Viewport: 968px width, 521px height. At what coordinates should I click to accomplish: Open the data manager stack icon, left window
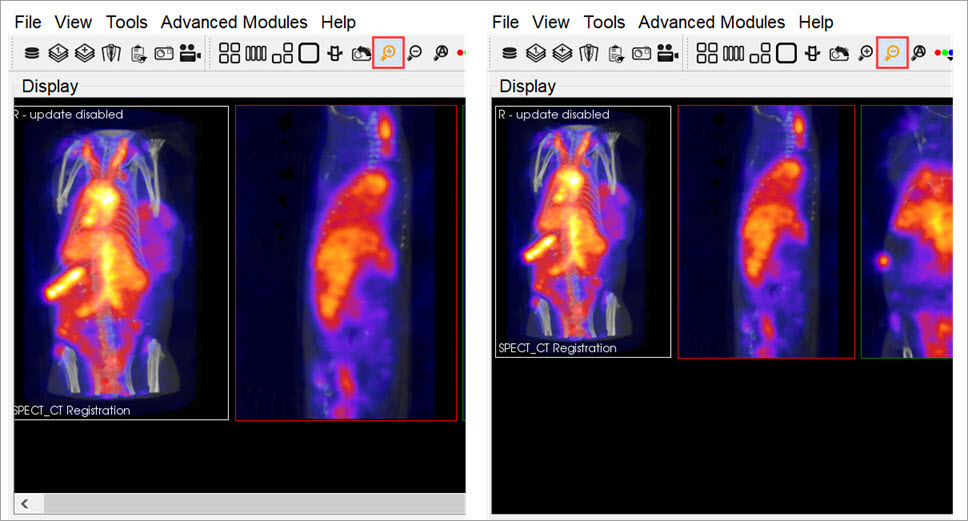click(x=32, y=53)
